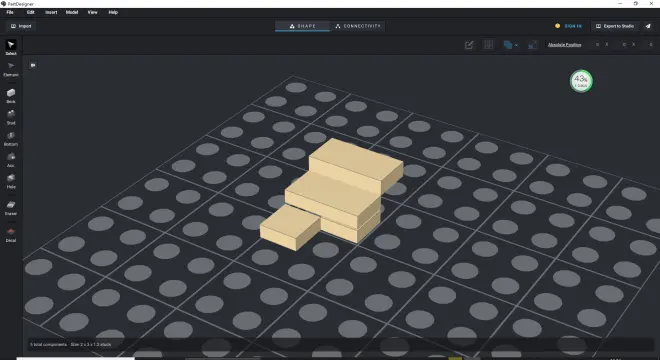Image resolution: width=660 pixels, height=360 pixels.
Task: Switch to the Shape tab
Action: click(x=302, y=26)
